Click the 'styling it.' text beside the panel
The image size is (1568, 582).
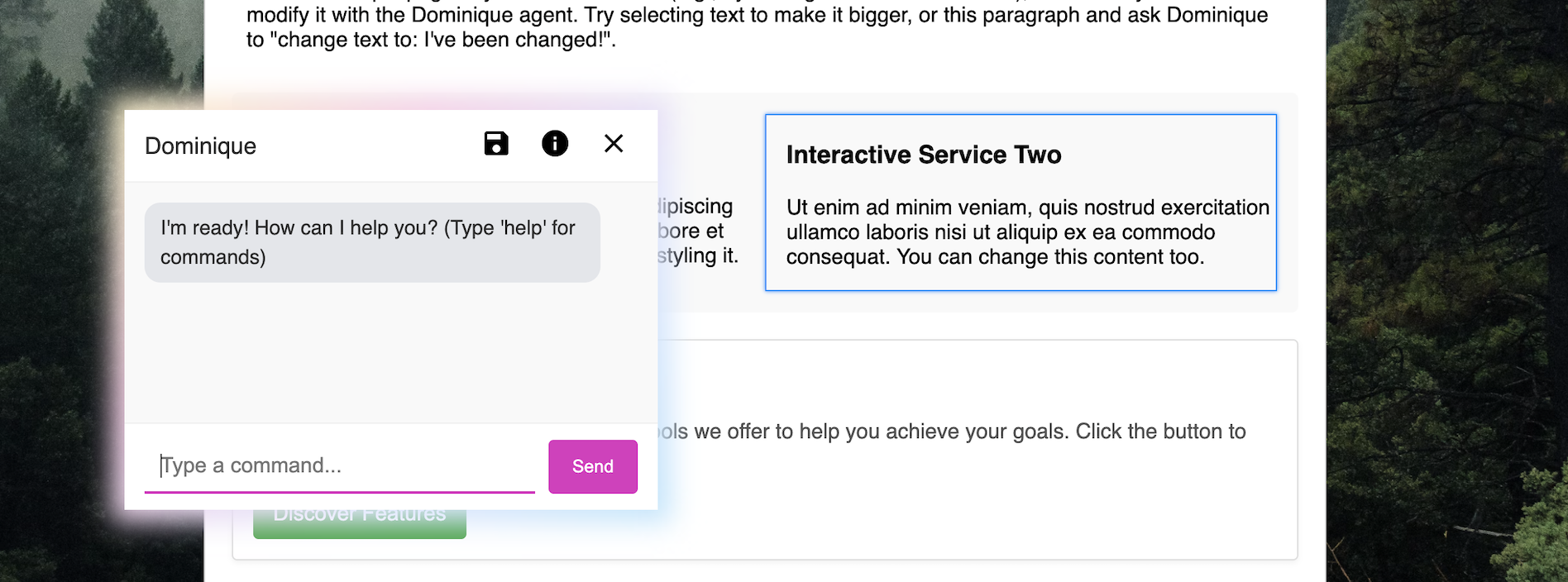pyautogui.click(x=698, y=255)
